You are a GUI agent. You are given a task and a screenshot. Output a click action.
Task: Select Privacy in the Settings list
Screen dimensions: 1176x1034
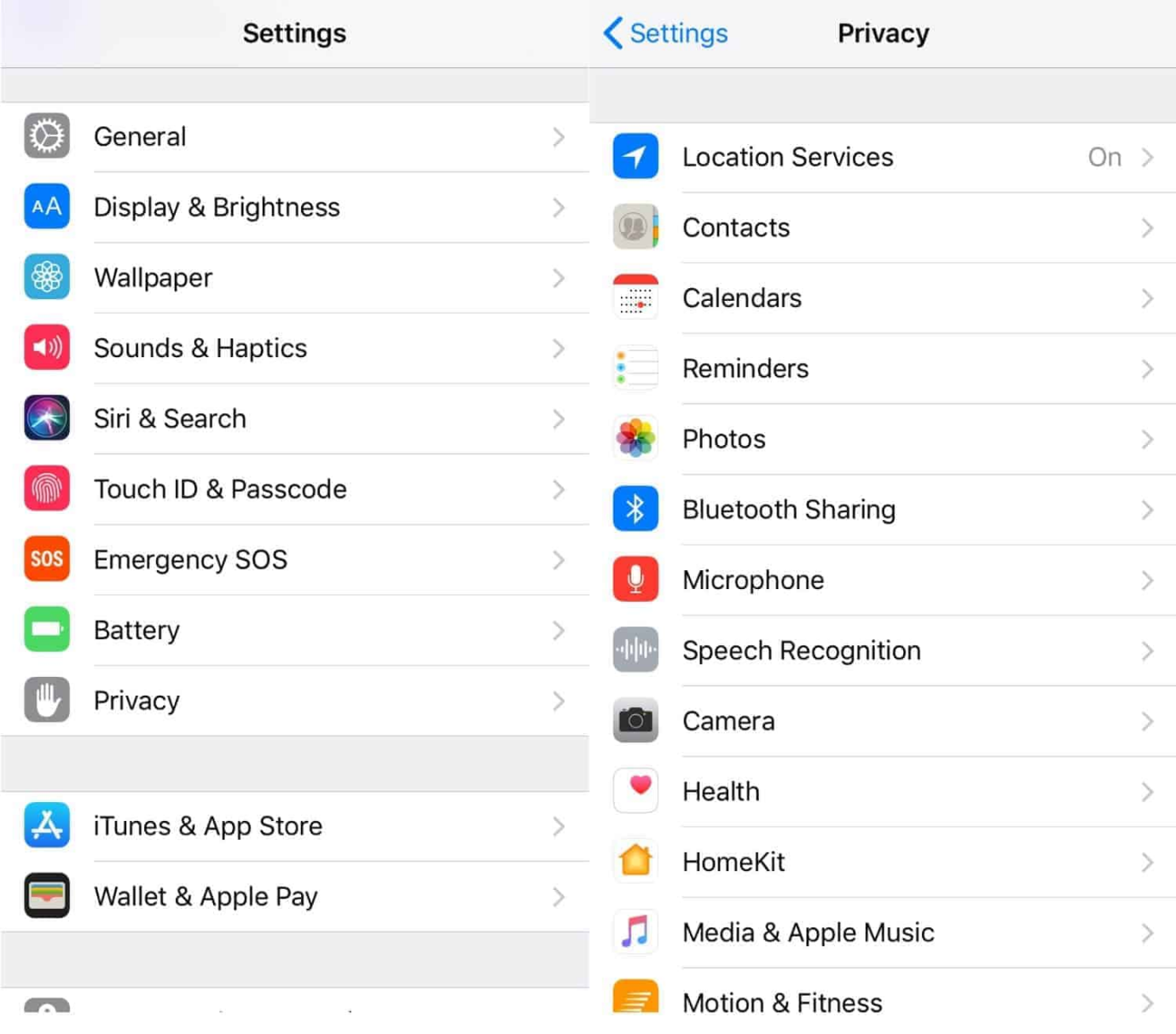[x=136, y=701]
